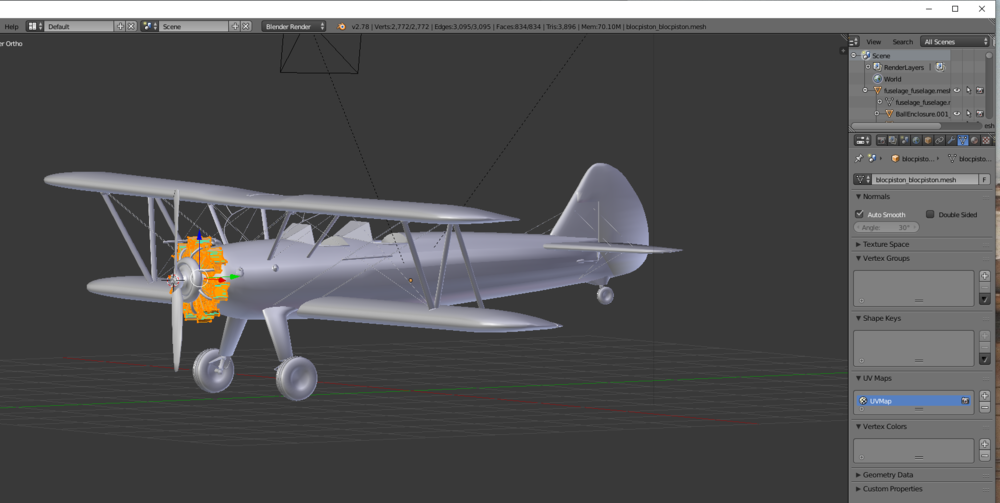Toggle selectability of BallEnclosure.001
Screen dimensions: 1000x503
pyautogui.click(x=968, y=113)
